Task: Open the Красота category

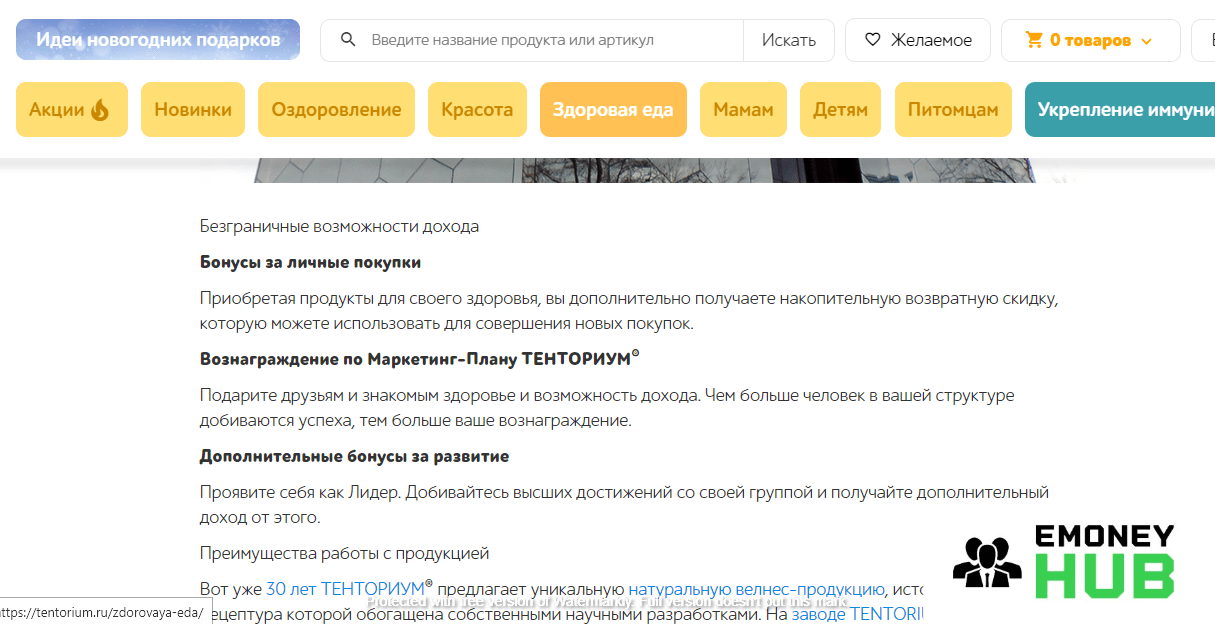Action: pyautogui.click(x=477, y=110)
